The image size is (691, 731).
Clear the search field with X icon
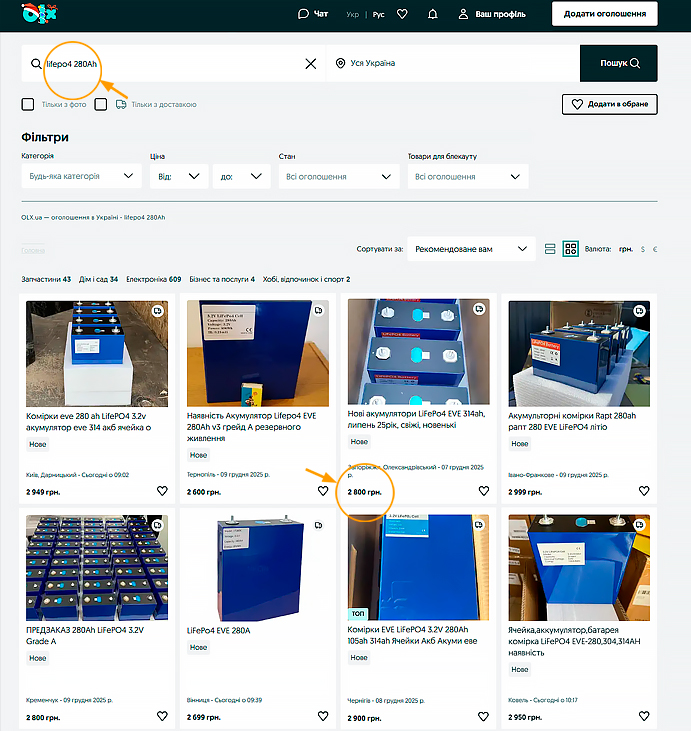tap(310, 63)
